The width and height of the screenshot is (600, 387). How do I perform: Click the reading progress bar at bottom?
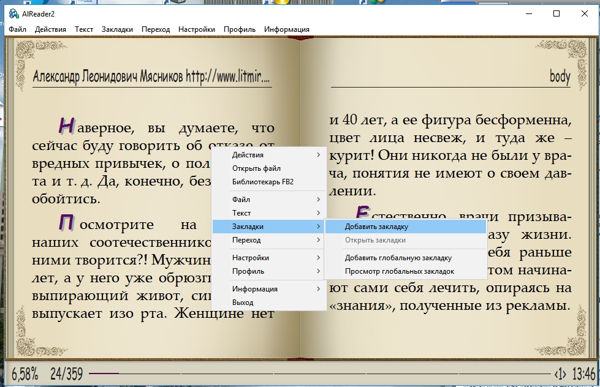[320, 373]
